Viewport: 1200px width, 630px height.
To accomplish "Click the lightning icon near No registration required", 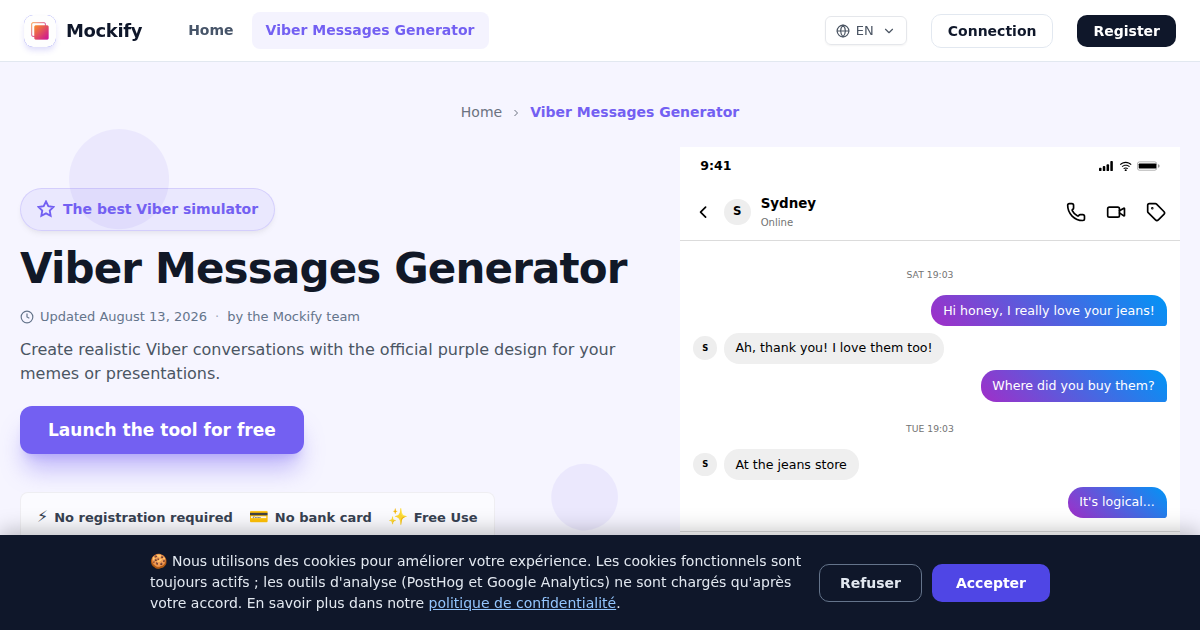I will coord(42,517).
